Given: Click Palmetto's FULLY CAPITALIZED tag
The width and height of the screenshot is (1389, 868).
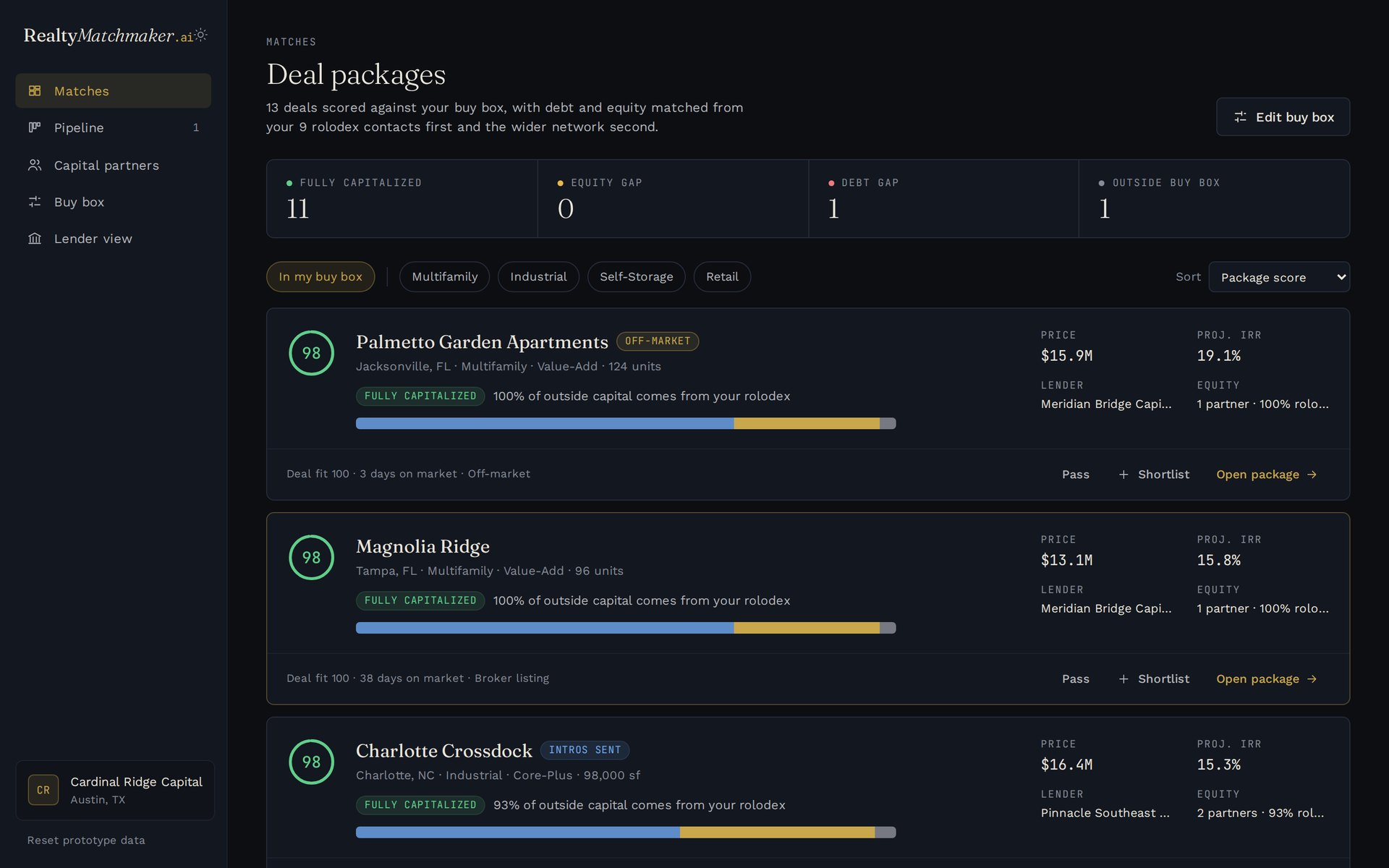Looking at the screenshot, I should 420,396.
